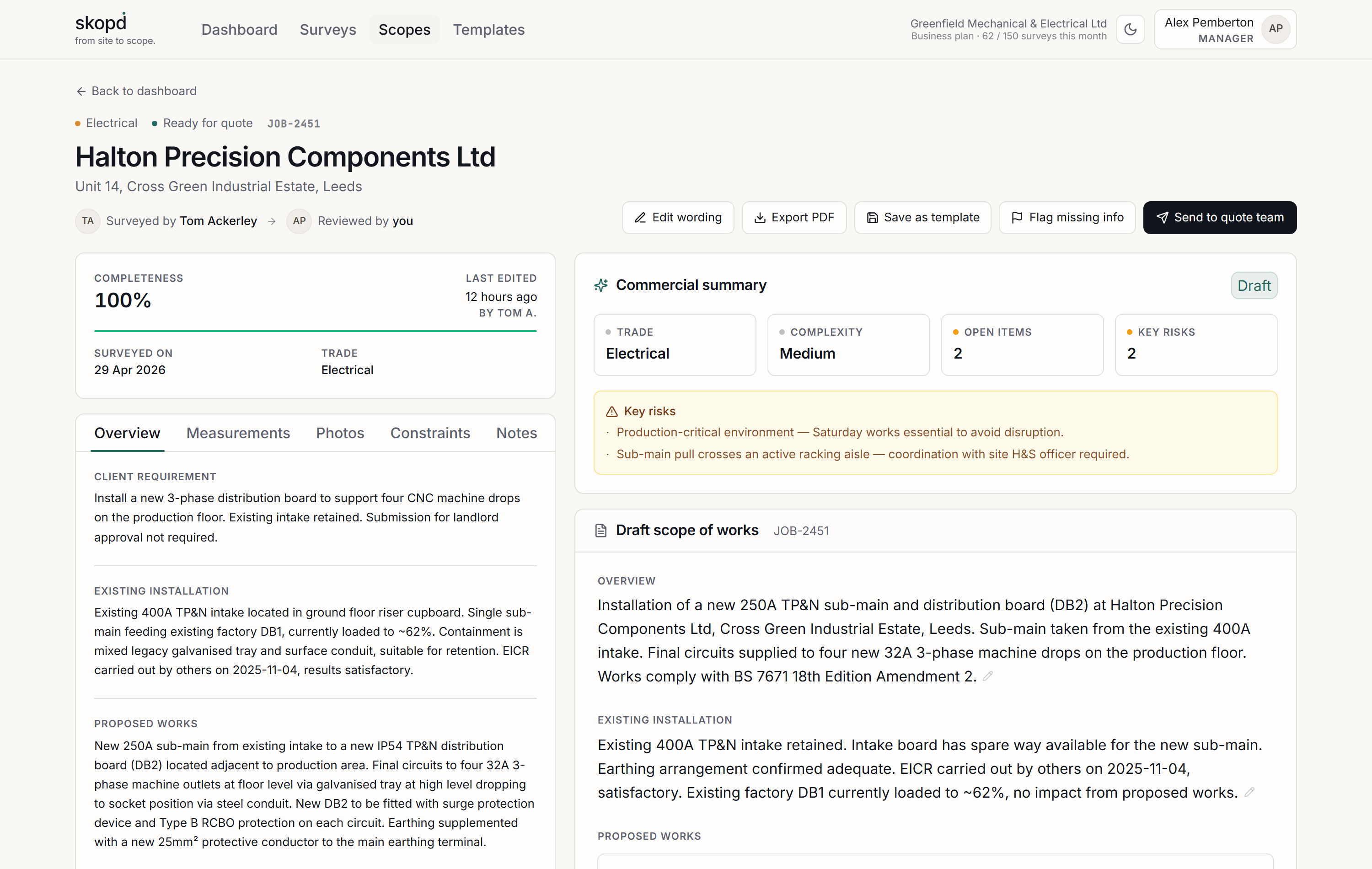Click Back to dashboard link

(x=136, y=91)
